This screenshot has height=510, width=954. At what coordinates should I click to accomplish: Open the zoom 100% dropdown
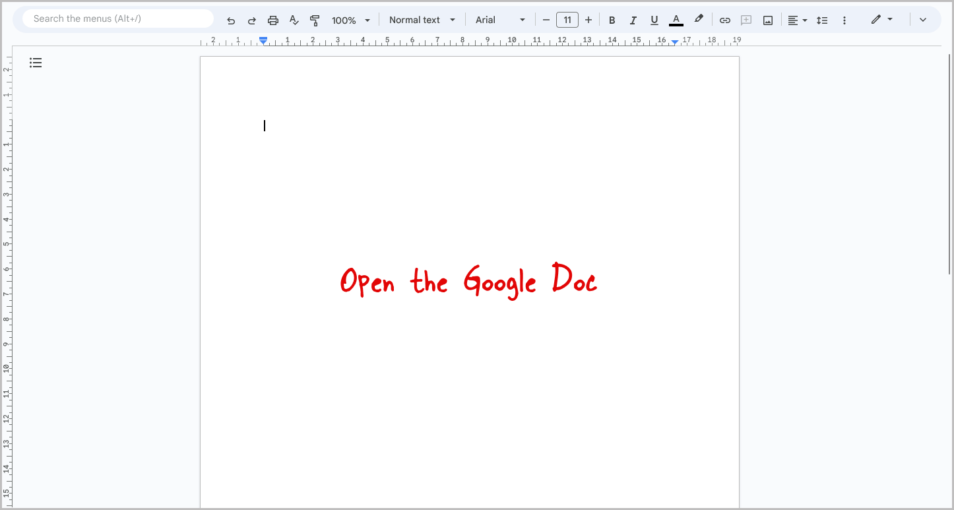[350, 20]
